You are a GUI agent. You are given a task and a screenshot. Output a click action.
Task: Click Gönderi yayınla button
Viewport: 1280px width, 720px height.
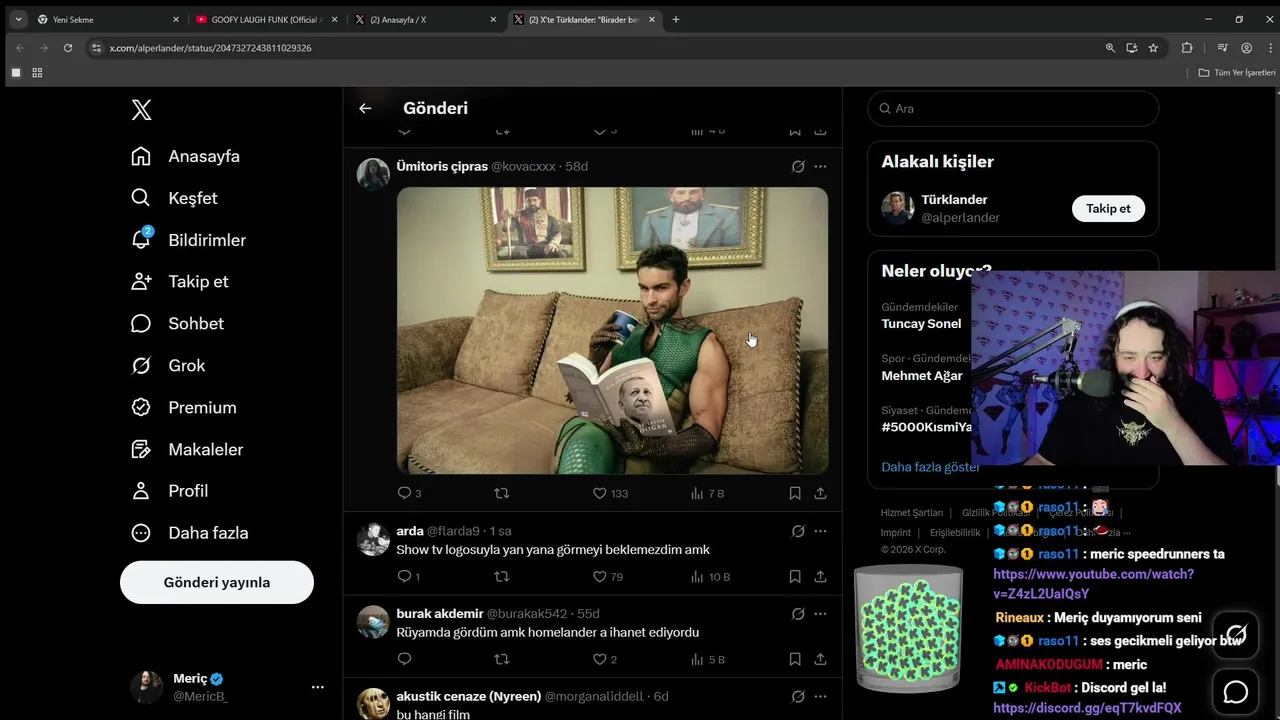(x=217, y=582)
